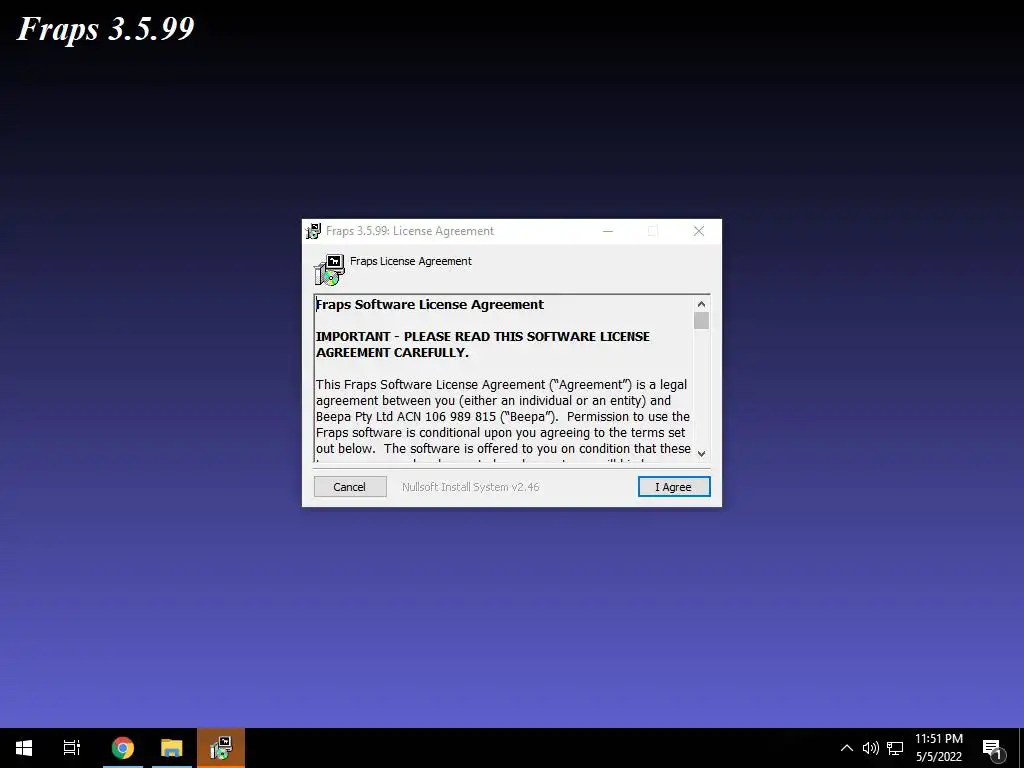This screenshot has width=1024, height=768.
Task: Cancel the Fraps installation
Action: (x=350, y=487)
